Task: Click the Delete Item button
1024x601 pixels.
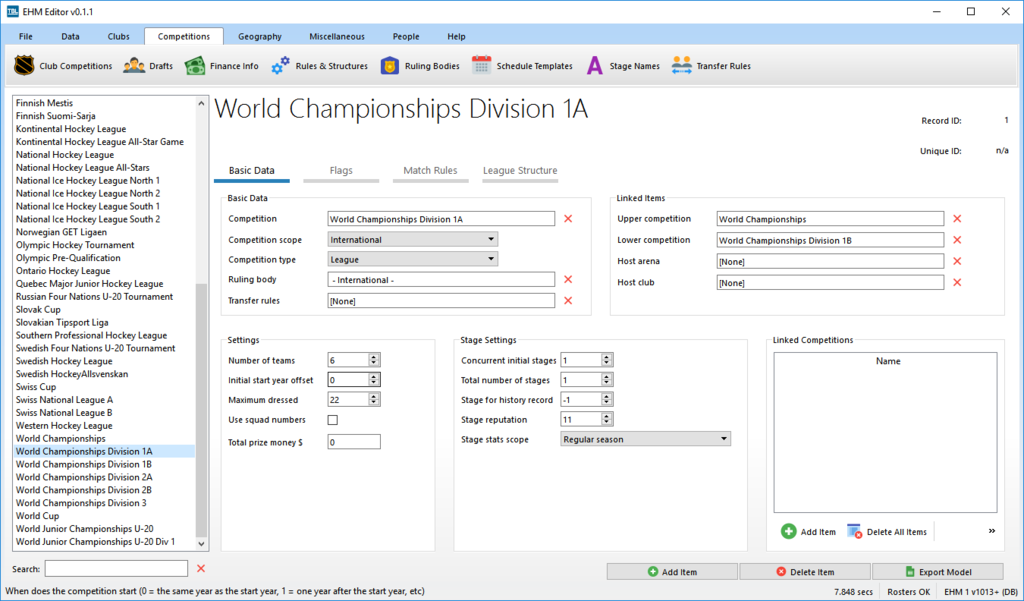Action: coord(805,572)
